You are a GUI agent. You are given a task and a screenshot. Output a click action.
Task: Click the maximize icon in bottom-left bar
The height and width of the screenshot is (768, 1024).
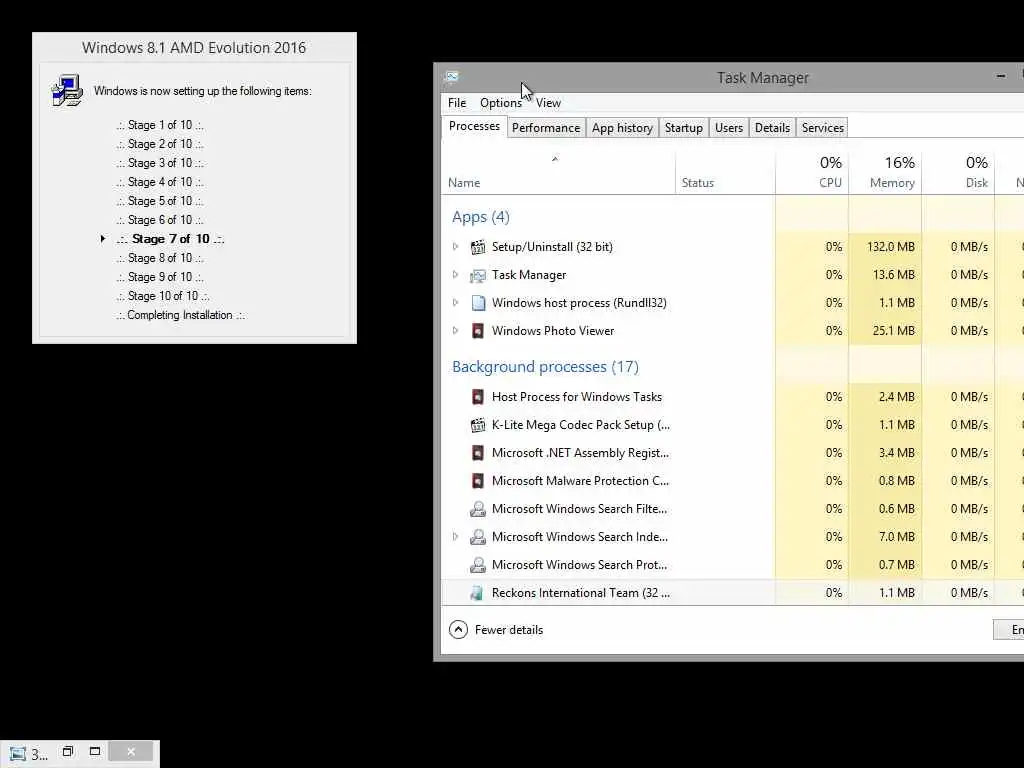pos(95,752)
